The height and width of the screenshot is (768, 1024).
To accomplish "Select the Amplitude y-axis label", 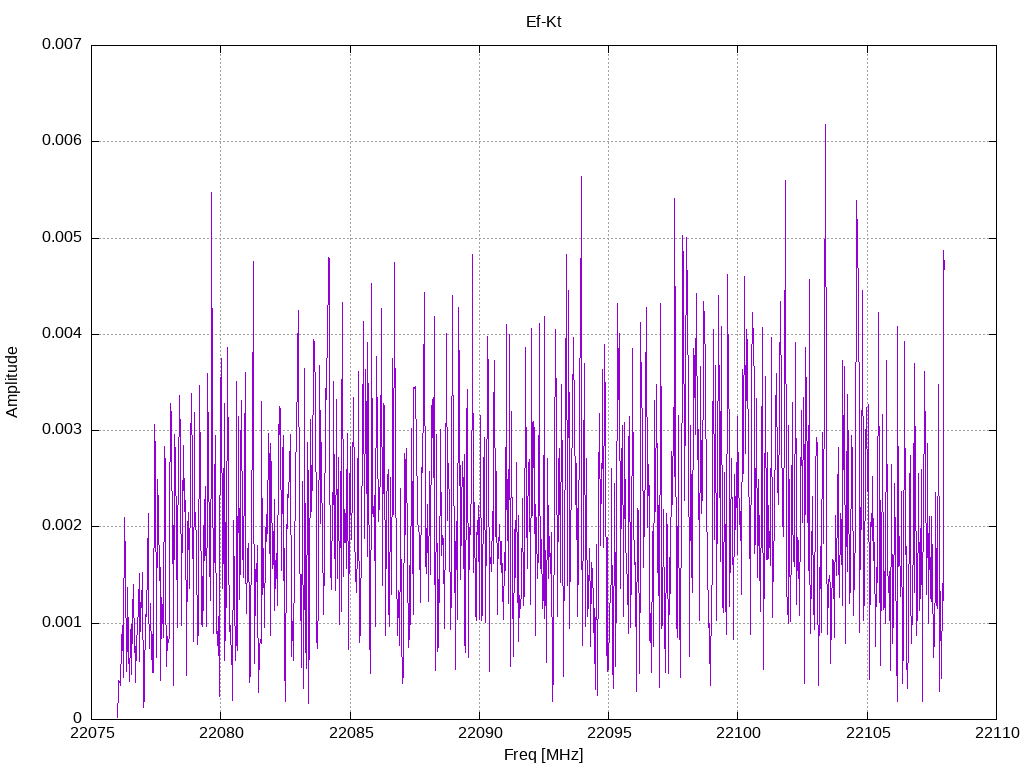I will (12, 382).
